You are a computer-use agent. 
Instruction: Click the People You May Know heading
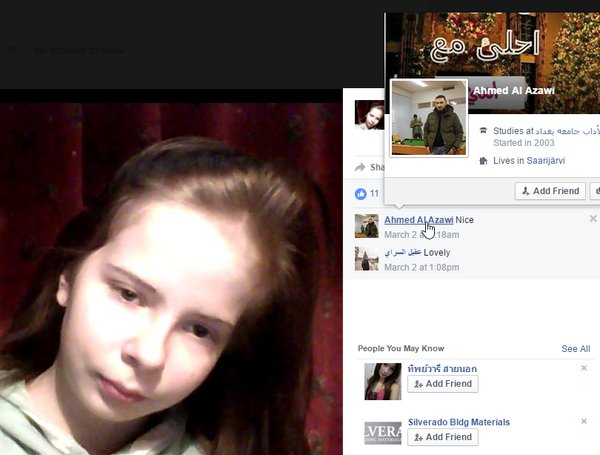coord(401,348)
